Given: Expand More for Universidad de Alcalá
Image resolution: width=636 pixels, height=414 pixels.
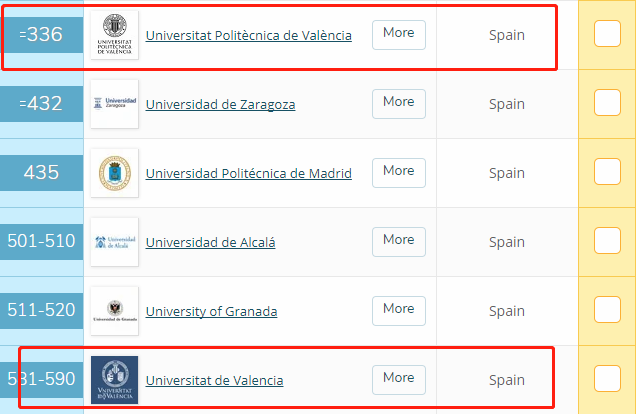Looking at the screenshot, I should [399, 242].
